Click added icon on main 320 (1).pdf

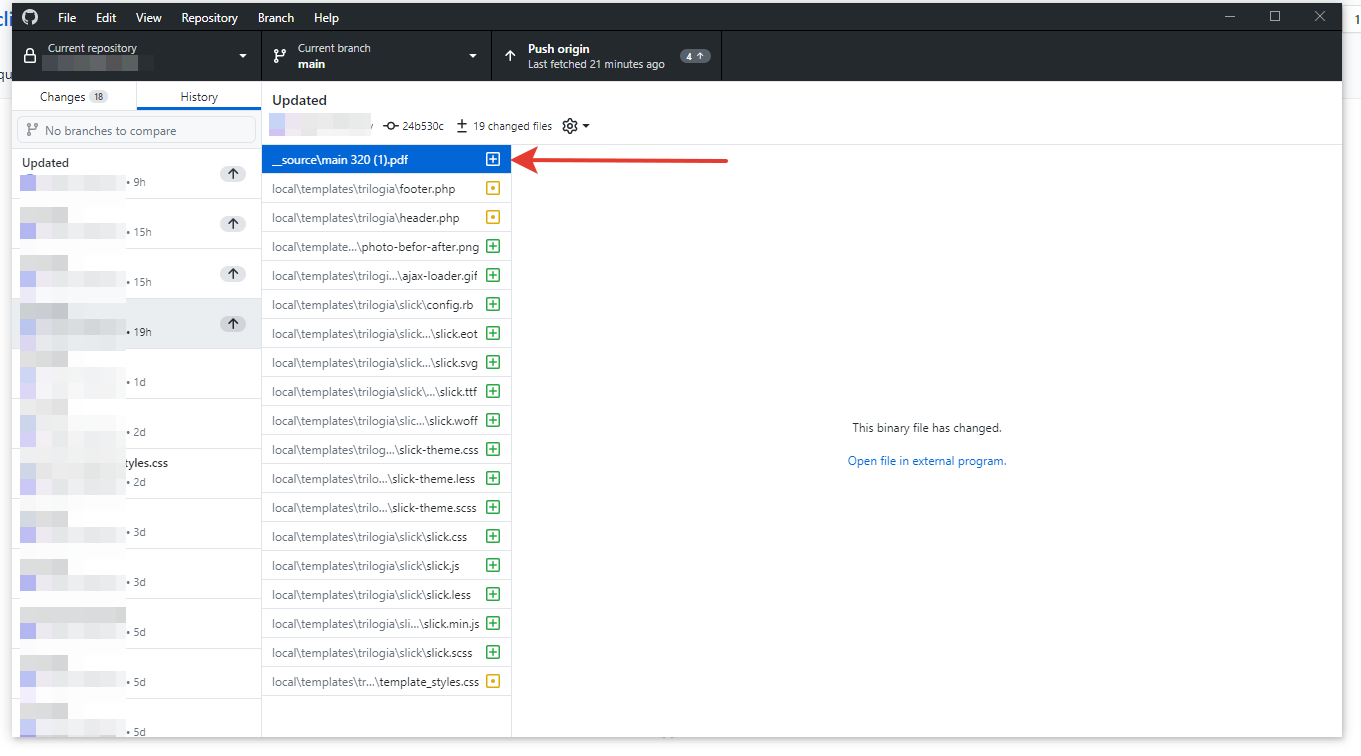click(492, 159)
